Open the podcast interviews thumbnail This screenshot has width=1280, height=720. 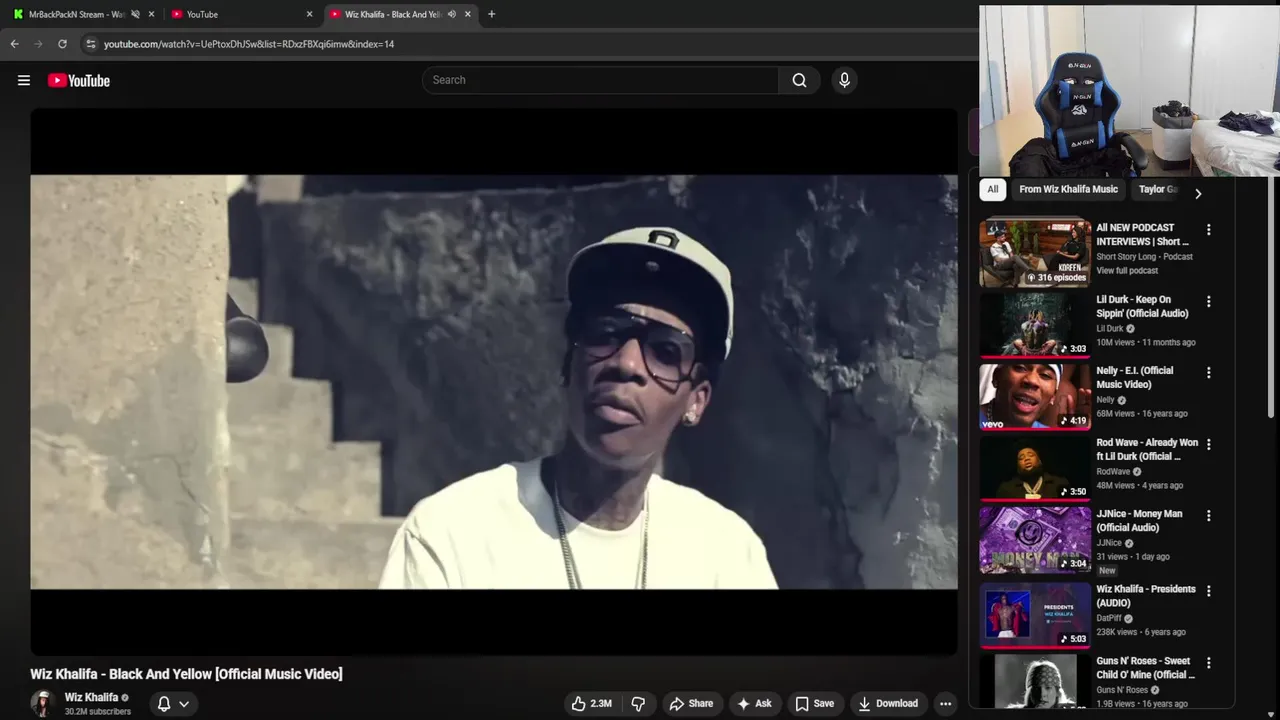pyautogui.click(x=1035, y=253)
